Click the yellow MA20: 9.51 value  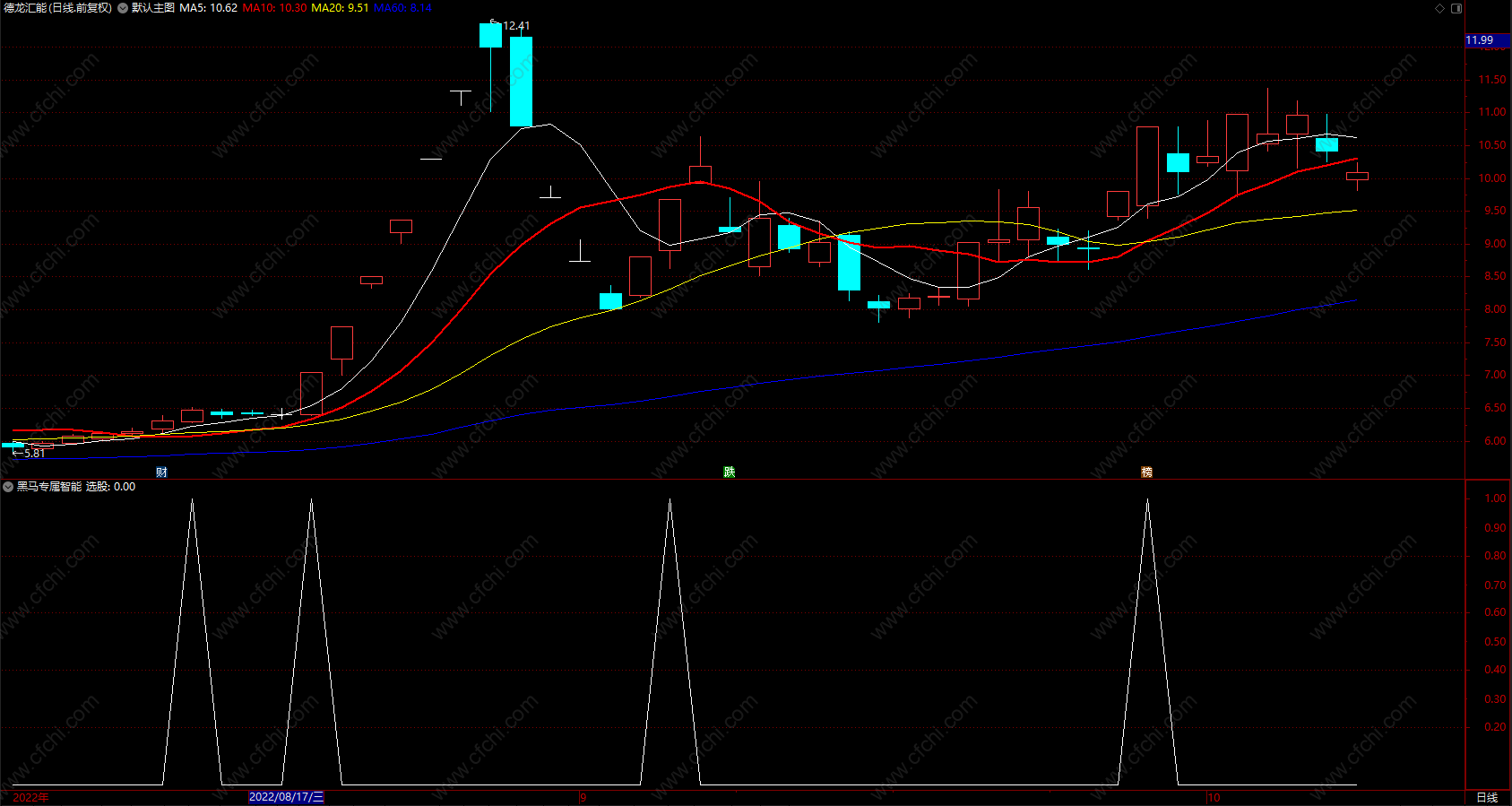pyautogui.click(x=340, y=8)
